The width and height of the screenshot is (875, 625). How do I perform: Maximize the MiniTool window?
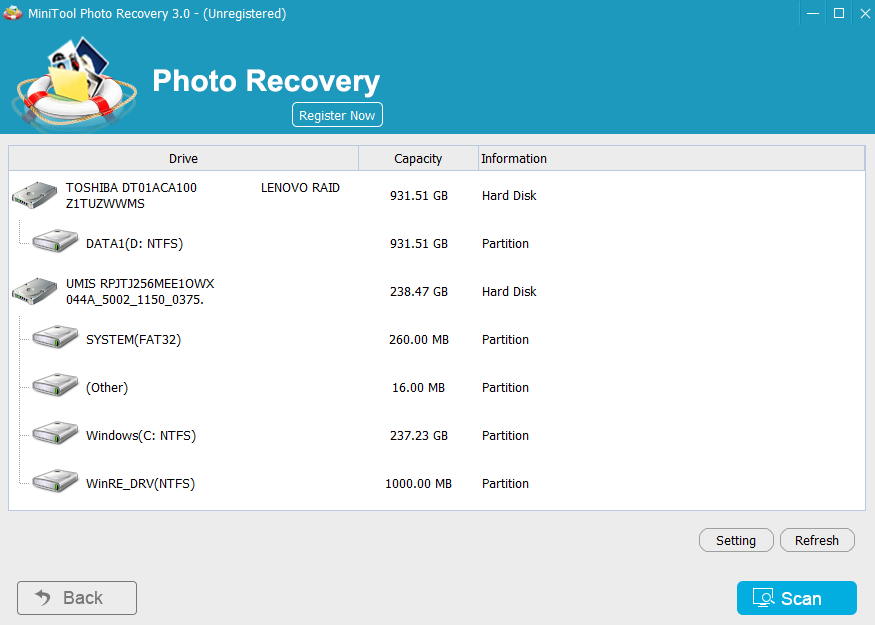pos(839,13)
